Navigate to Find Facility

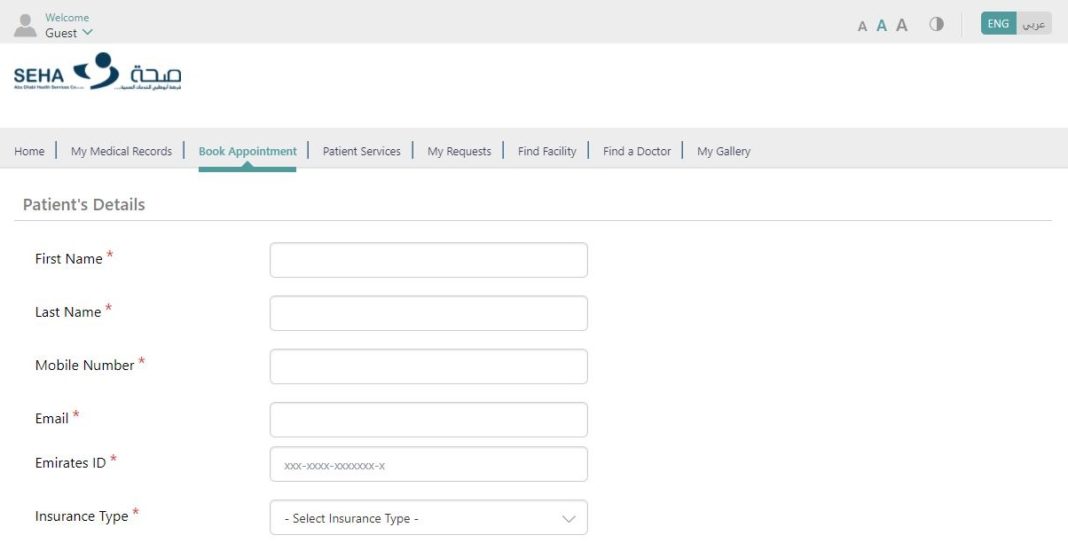547,151
